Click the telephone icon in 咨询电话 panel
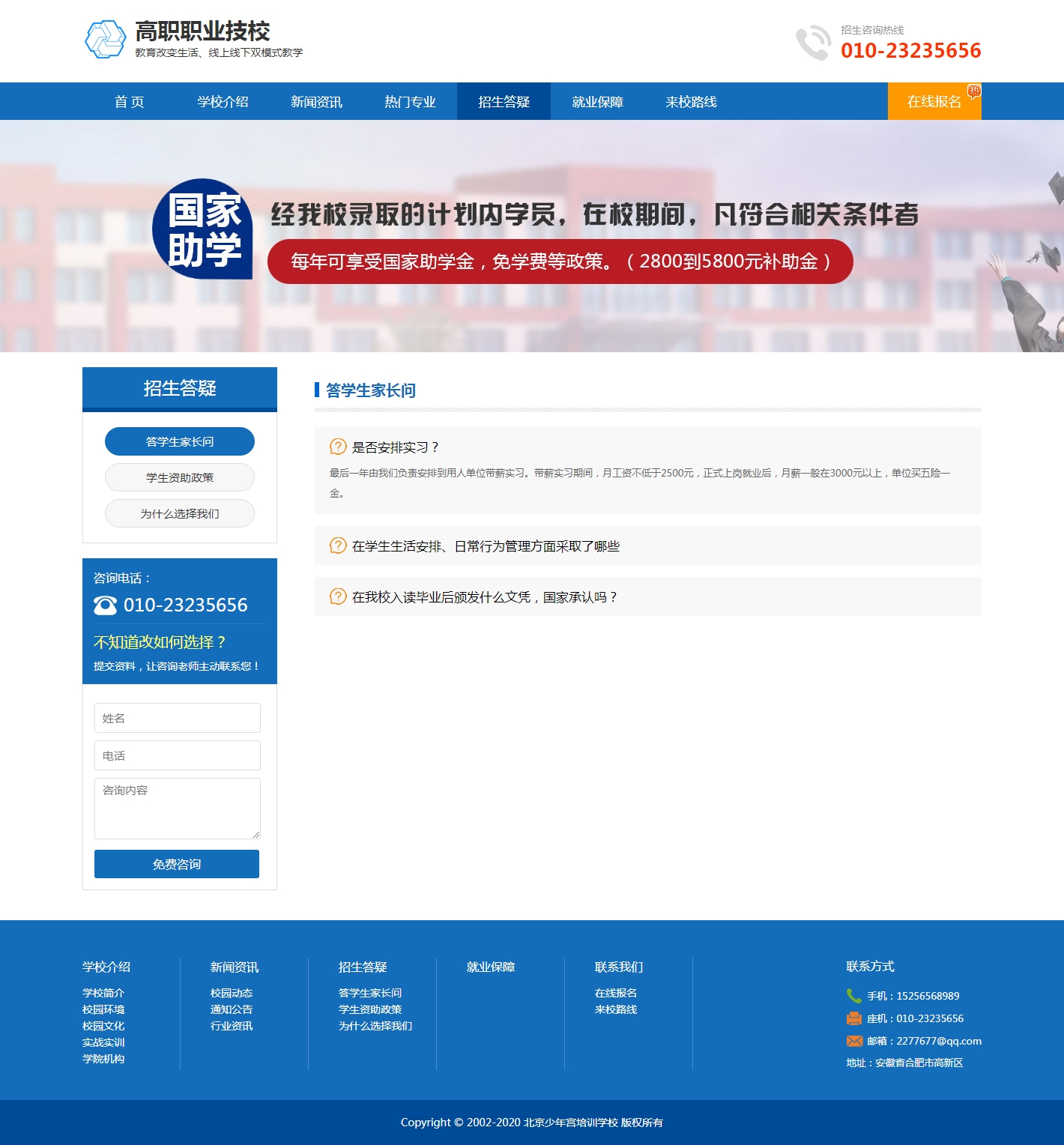 (106, 605)
